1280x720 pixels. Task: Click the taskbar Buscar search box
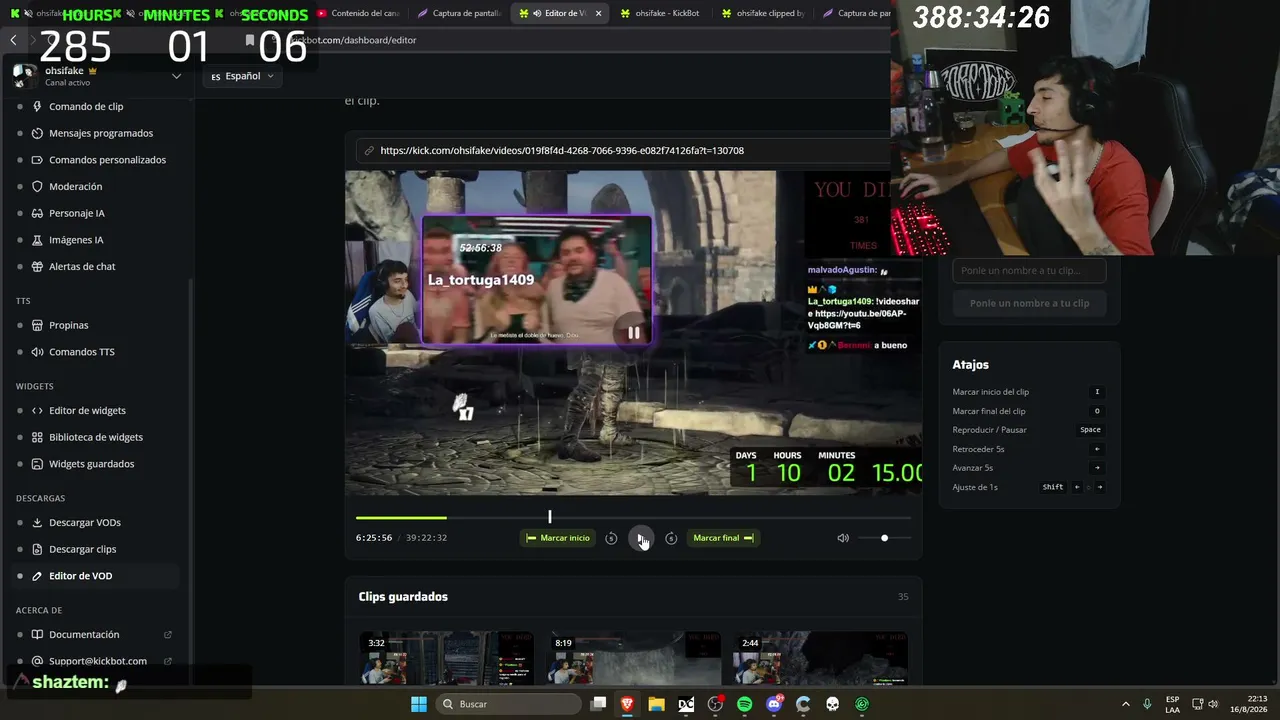510,704
